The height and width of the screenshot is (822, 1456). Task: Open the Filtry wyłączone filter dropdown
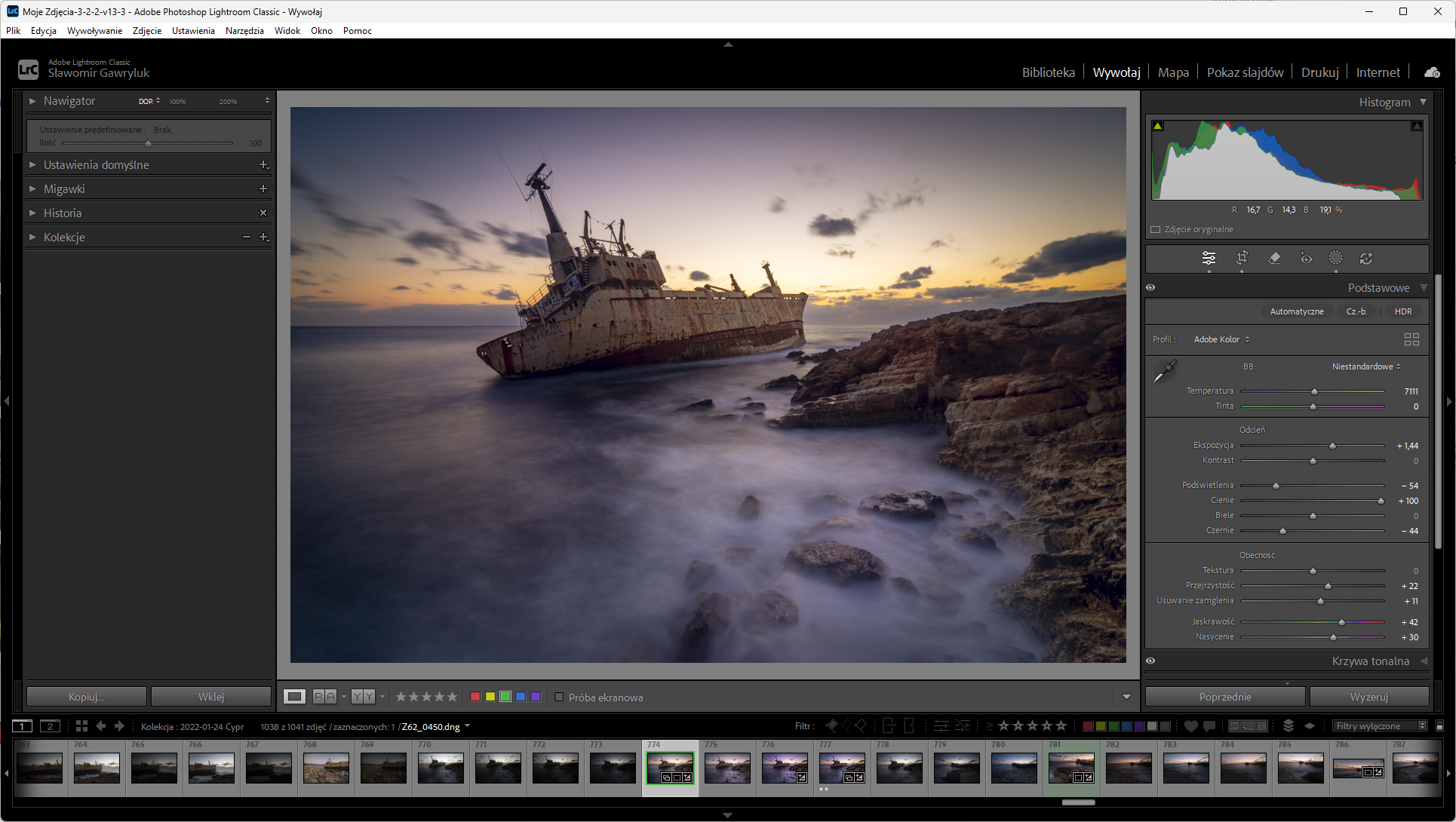[x=1380, y=726]
